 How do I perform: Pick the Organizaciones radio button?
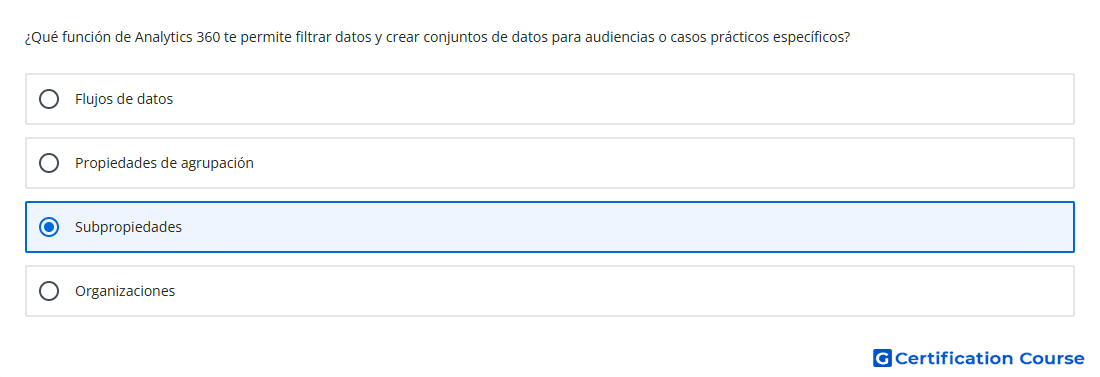(x=49, y=291)
